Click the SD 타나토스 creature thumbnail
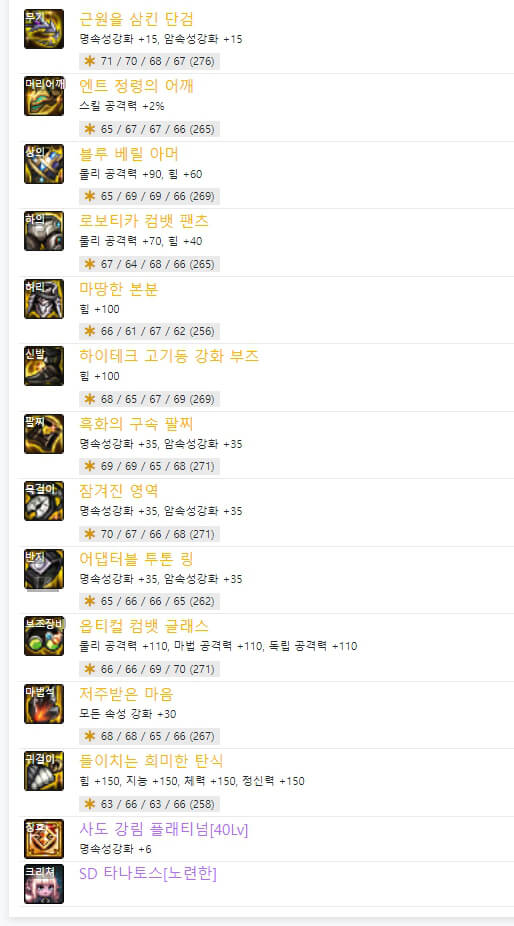This screenshot has width=514, height=926. 44,884
